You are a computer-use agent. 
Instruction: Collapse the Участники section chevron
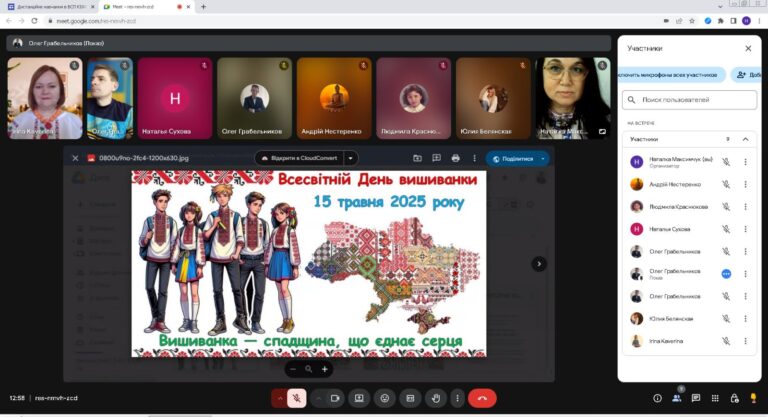pyautogui.click(x=745, y=139)
